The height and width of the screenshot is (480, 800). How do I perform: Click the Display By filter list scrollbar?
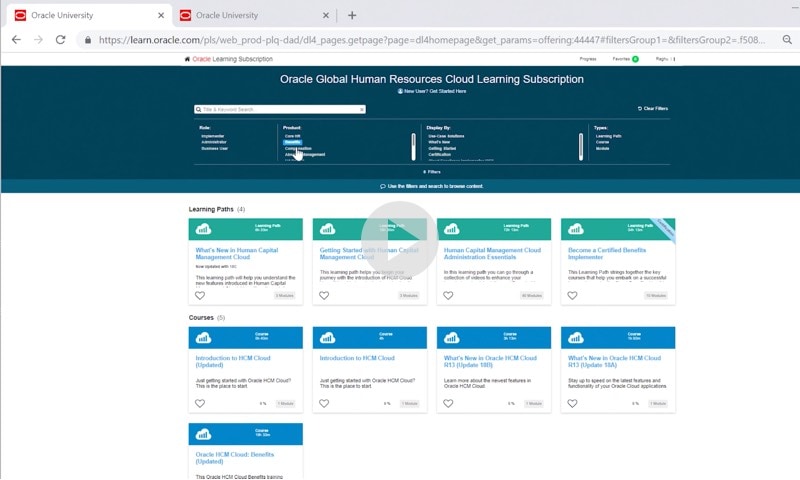[581, 147]
